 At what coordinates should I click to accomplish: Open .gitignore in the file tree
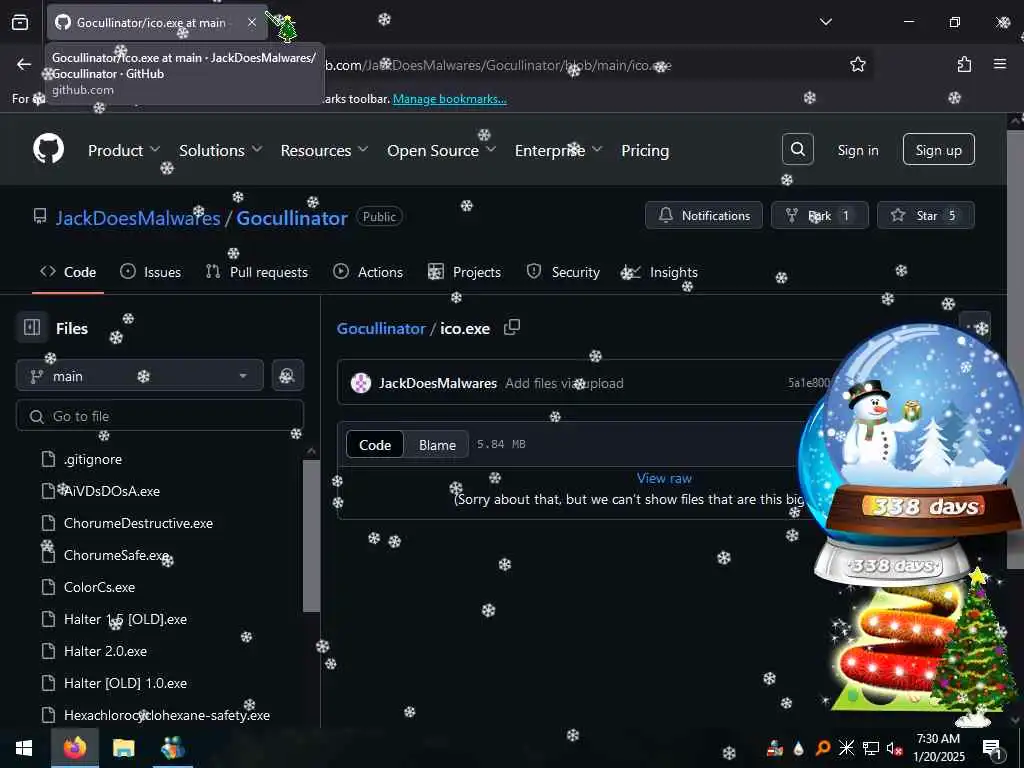point(92,459)
